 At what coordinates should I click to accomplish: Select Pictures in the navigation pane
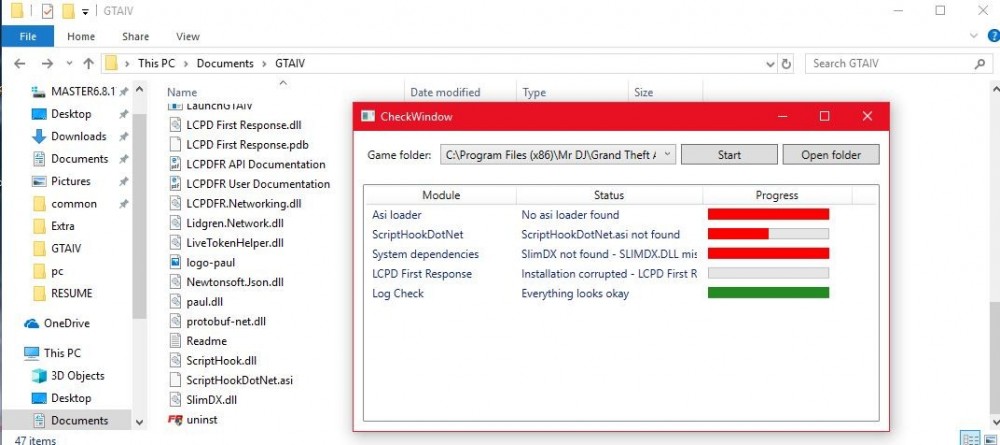(x=70, y=181)
